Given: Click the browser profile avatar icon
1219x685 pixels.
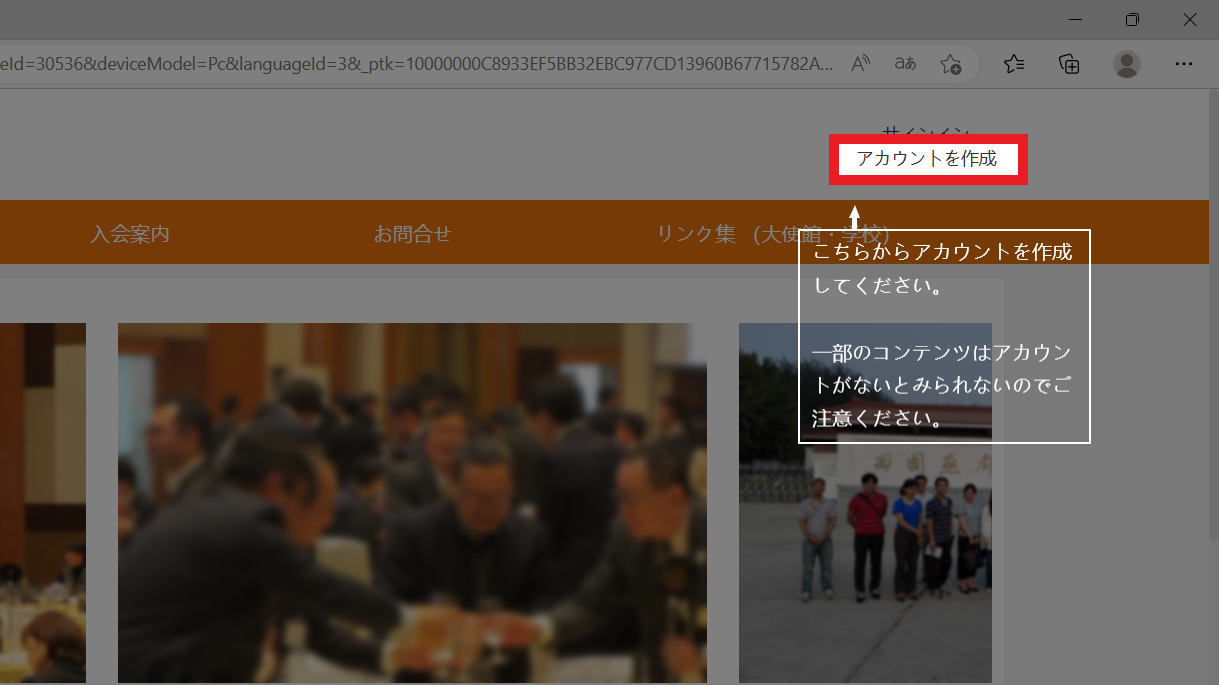Looking at the screenshot, I should point(1127,64).
